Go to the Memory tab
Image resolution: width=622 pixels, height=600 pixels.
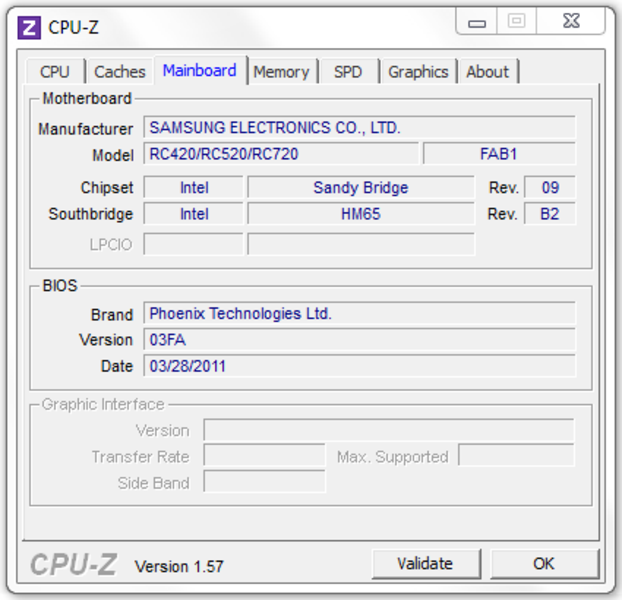point(281,72)
